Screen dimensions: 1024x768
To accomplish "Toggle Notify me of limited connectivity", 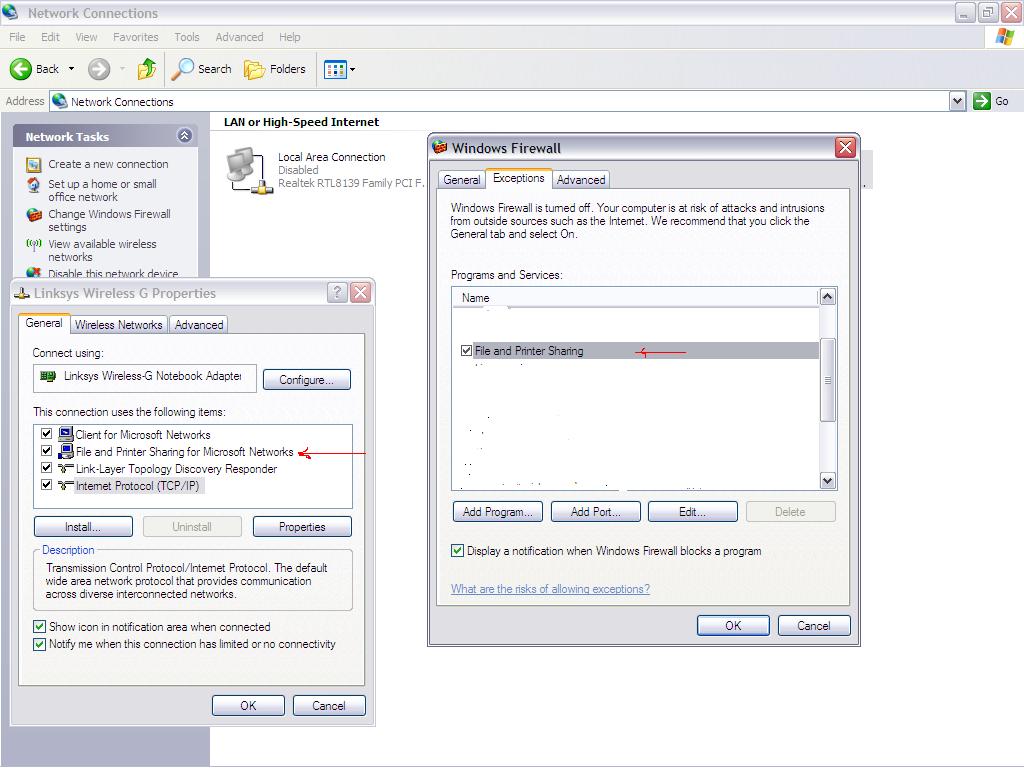I will pyautogui.click(x=39, y=645).
